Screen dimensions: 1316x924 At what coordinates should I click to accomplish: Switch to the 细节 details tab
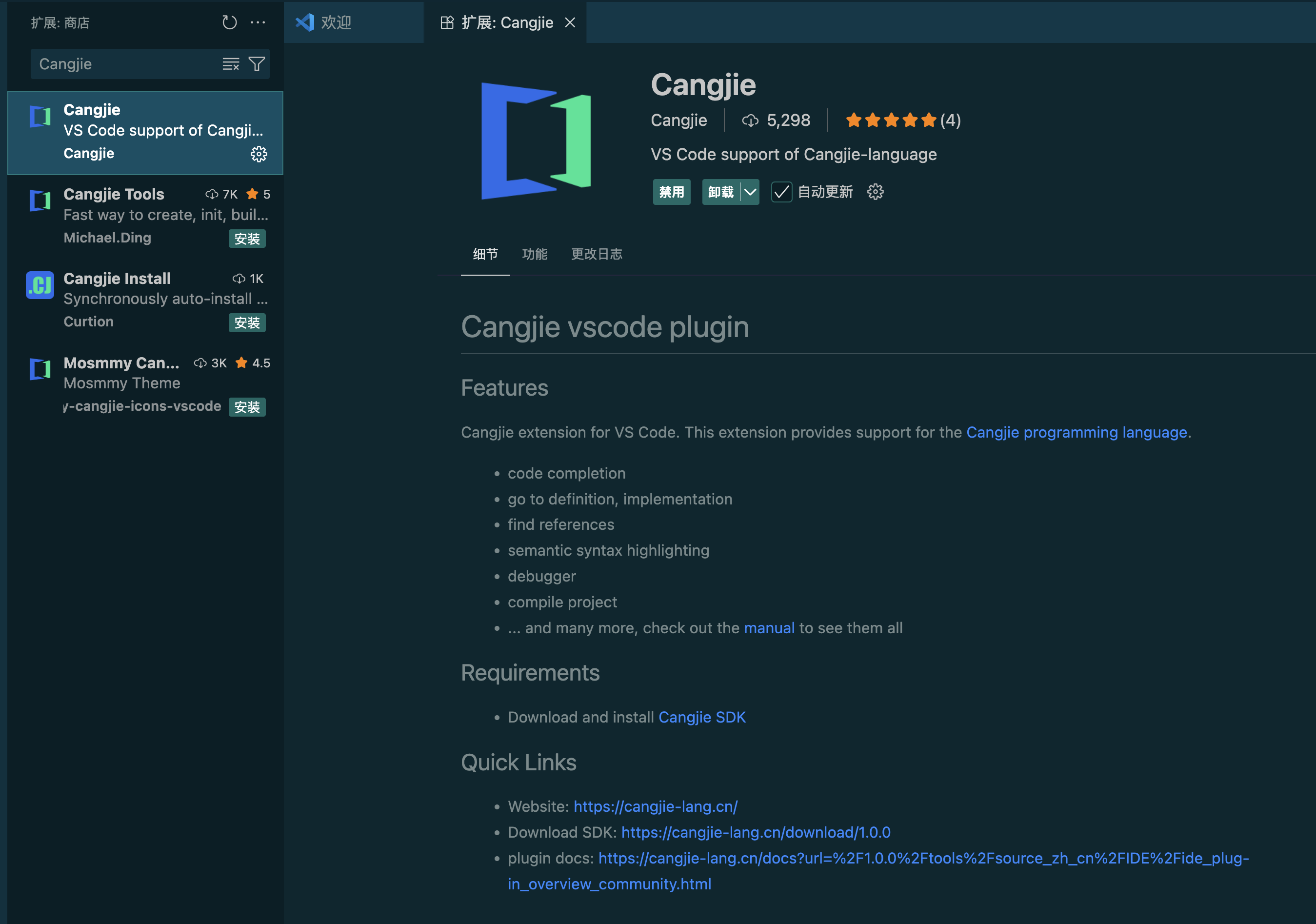[x=485, y=254]
